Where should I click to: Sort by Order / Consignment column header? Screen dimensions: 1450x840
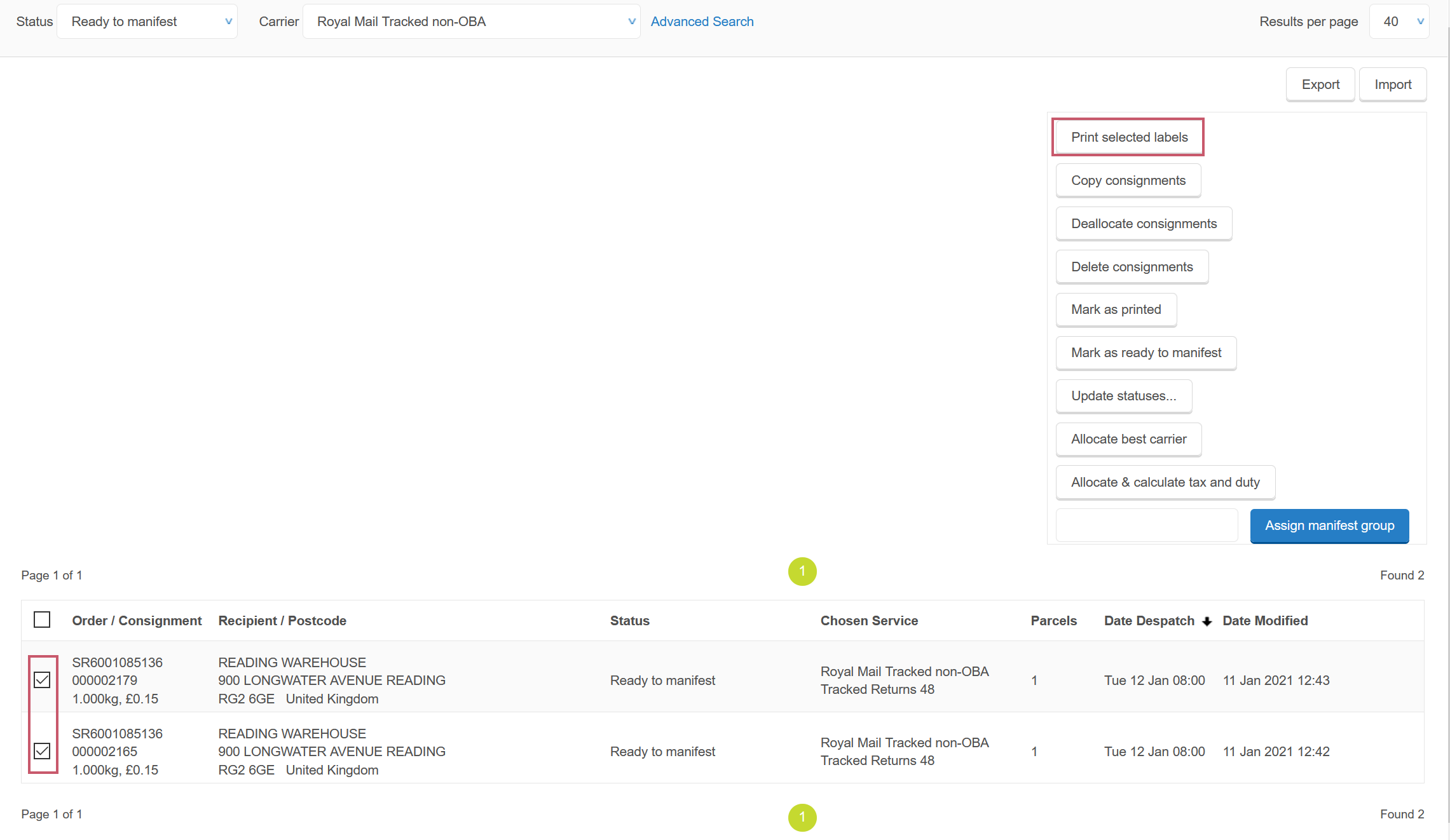[x=137, y=621]
